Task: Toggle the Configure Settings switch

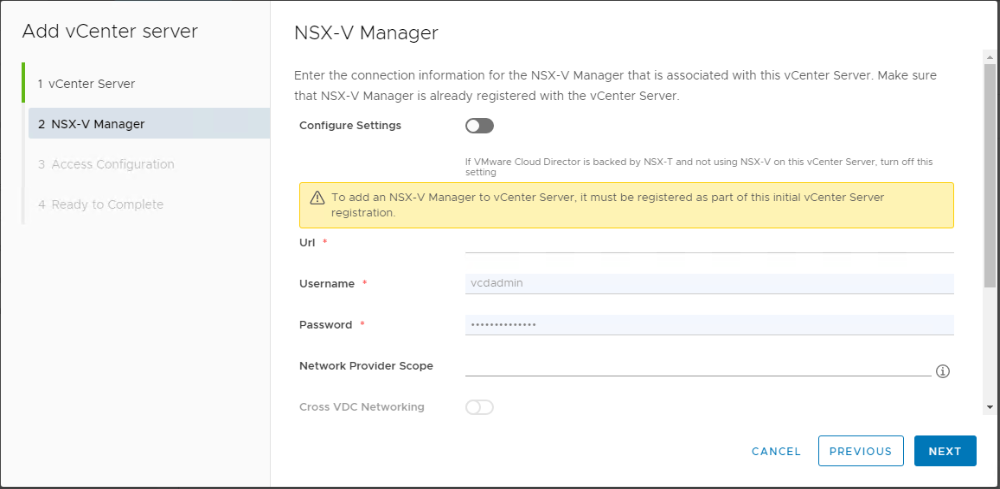Action: pos(480,126)
